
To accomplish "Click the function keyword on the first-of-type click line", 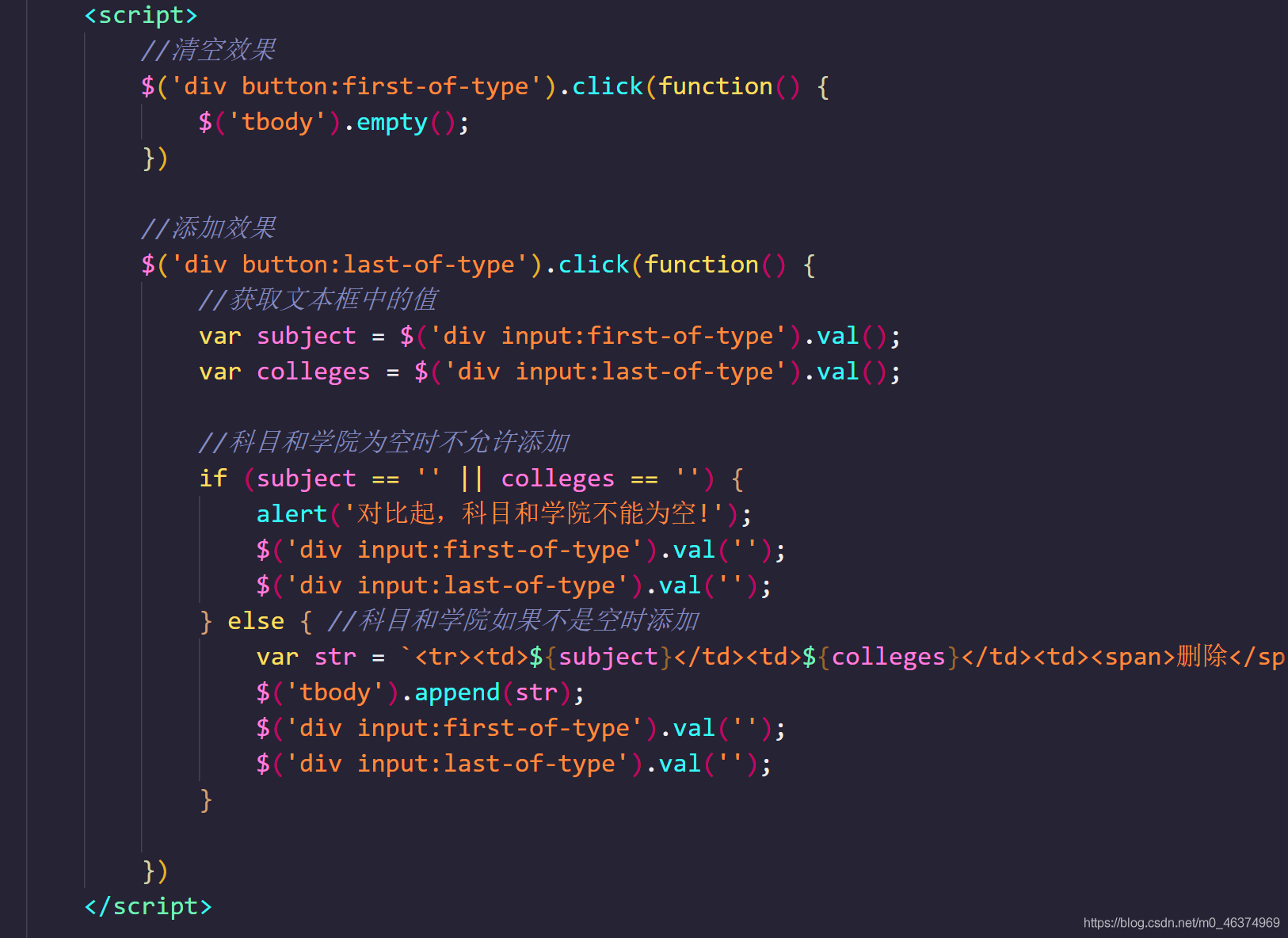I will click(x=716, y=86).
